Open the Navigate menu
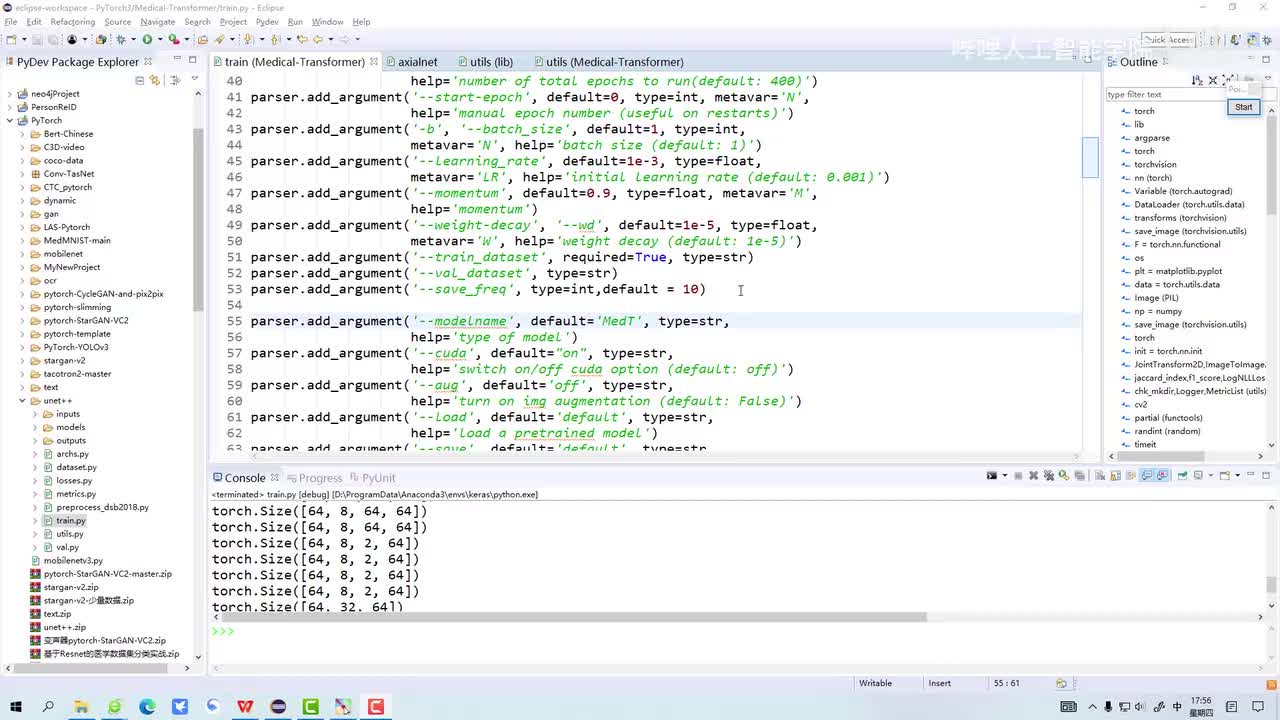 [x=157, y=21]
